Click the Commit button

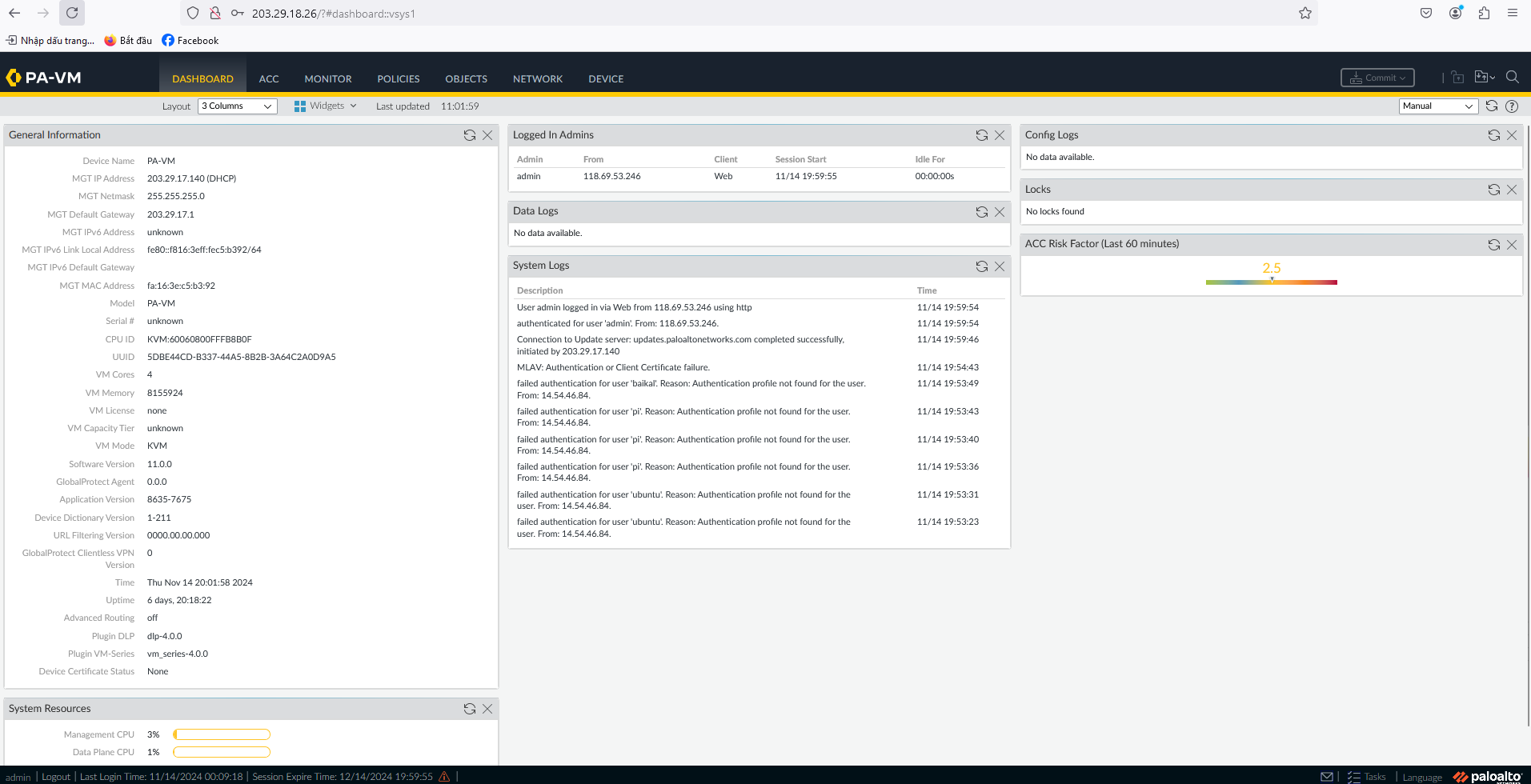pyautogui.click(x=1377, y=78)
